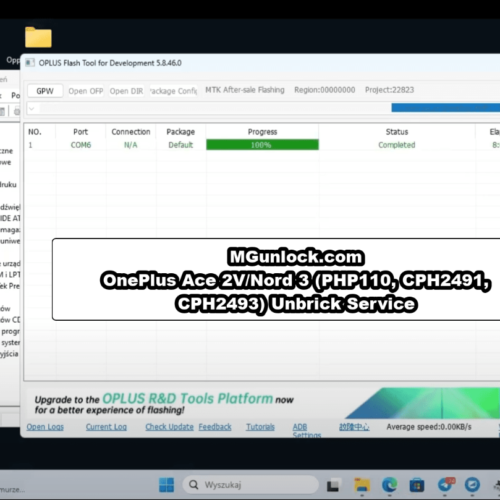The image size is (500, 500).
Task: Click the Open DIR button
Action: point(126,91)
